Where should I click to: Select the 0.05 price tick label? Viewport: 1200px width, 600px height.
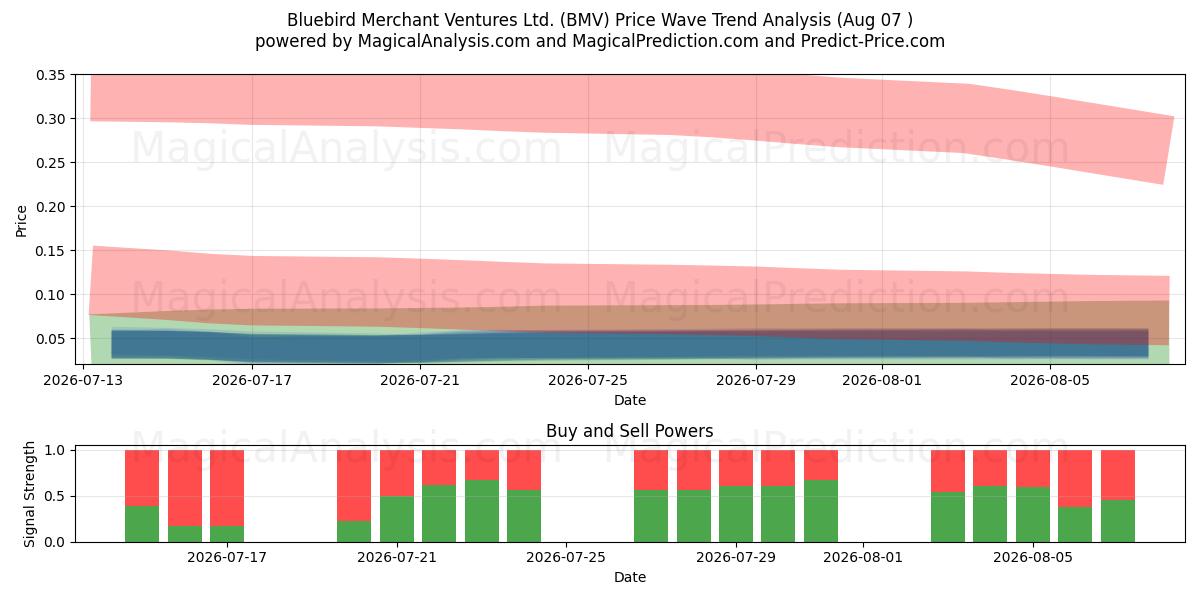pos(50,339)
